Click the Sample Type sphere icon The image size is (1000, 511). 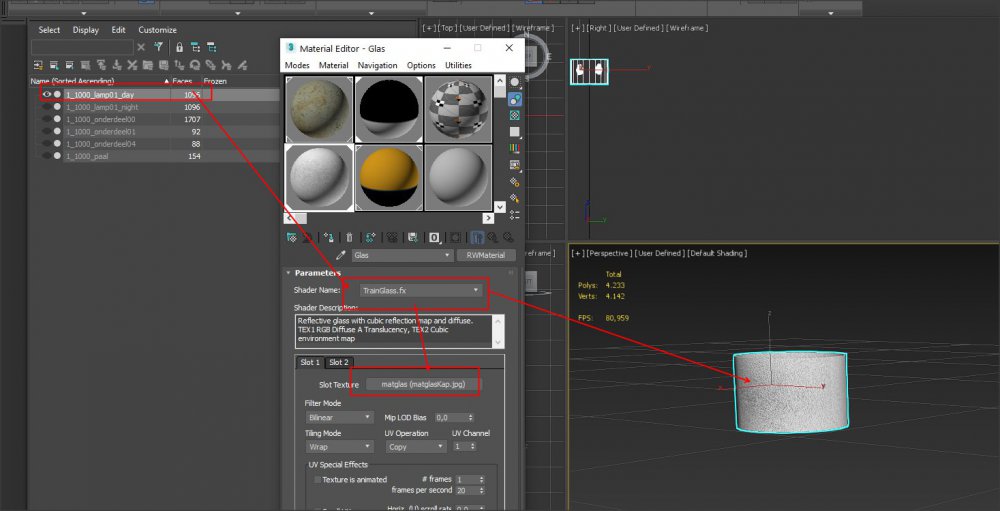tap(515, 82)
